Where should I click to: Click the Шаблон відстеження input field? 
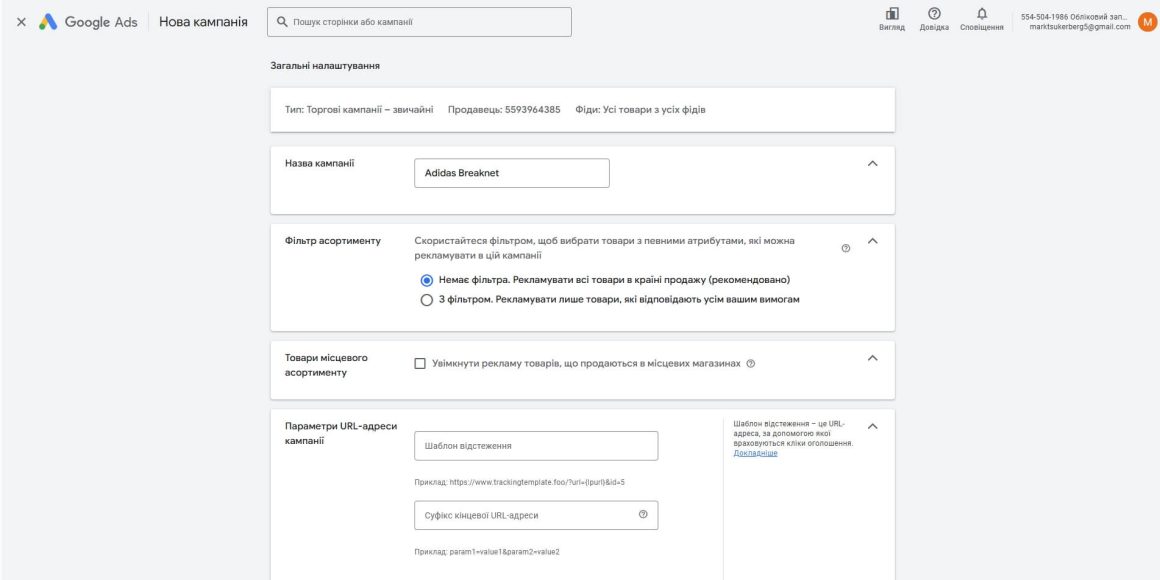coord(536,446)
